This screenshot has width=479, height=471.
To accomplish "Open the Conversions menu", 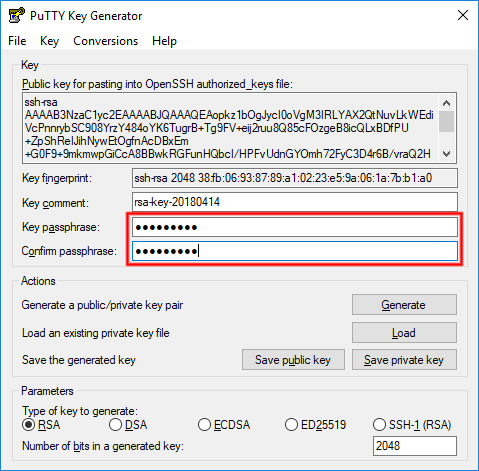I will (105, 41).
